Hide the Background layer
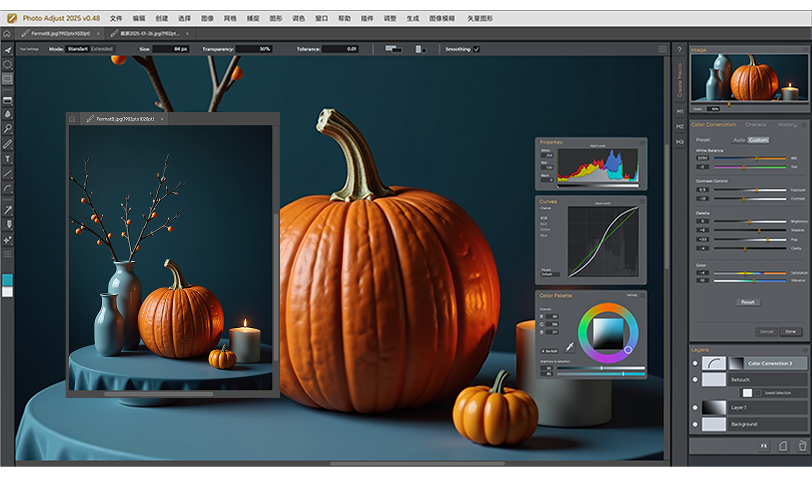Screen dimensions: 812x477 696,424
